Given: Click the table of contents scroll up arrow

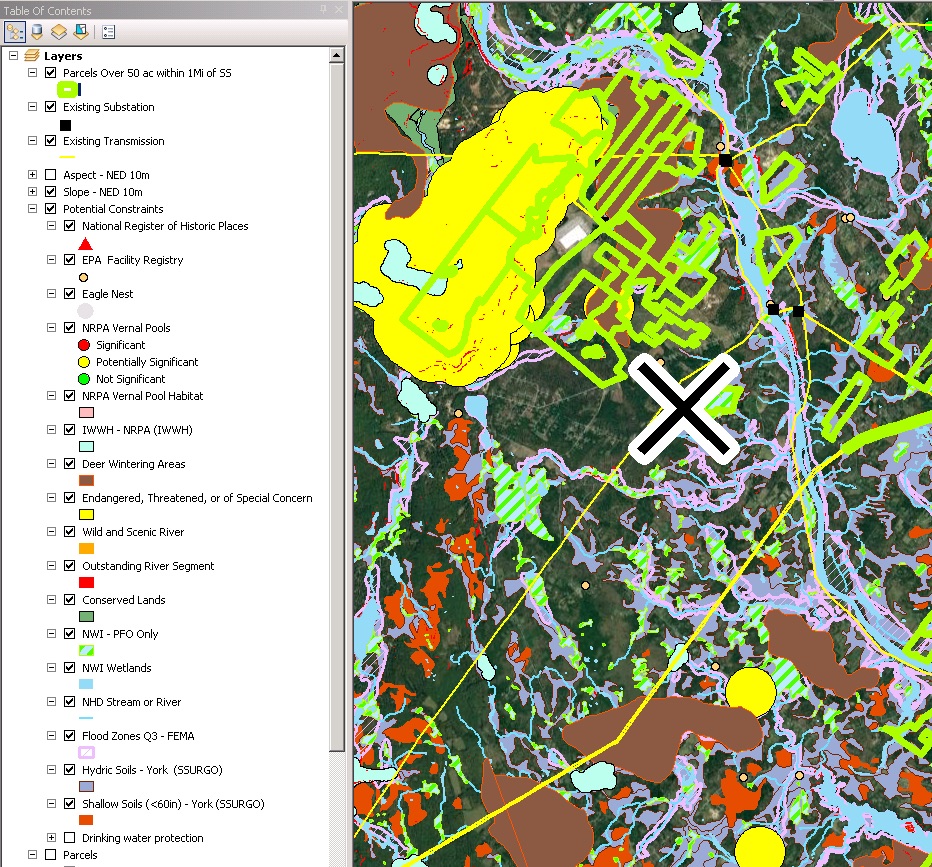Looking at the screenshot, I should (336, 55).
